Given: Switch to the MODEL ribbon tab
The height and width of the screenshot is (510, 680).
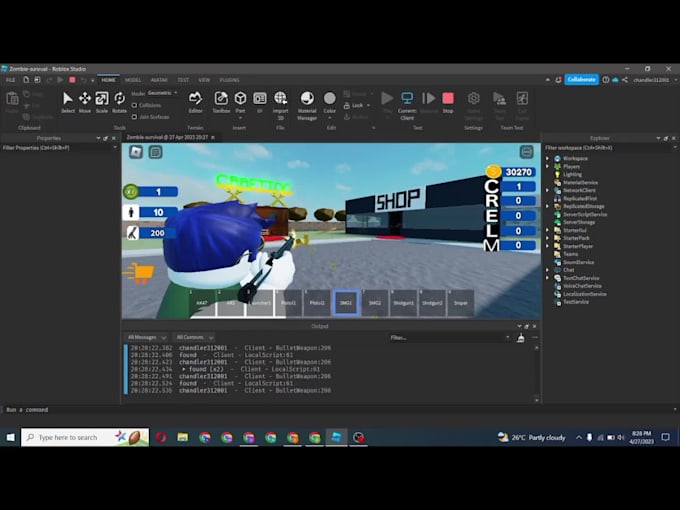Looking at the screenshot, I should pos(133,80).
